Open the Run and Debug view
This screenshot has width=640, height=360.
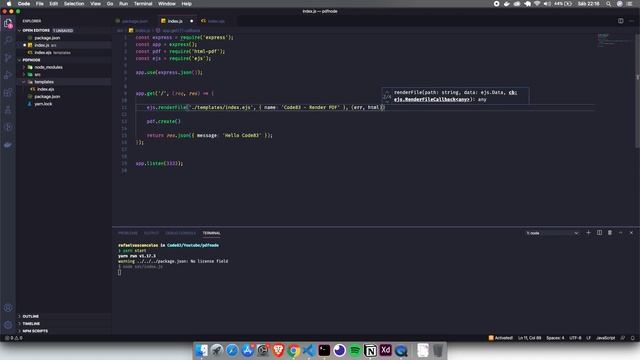(8, 75)
